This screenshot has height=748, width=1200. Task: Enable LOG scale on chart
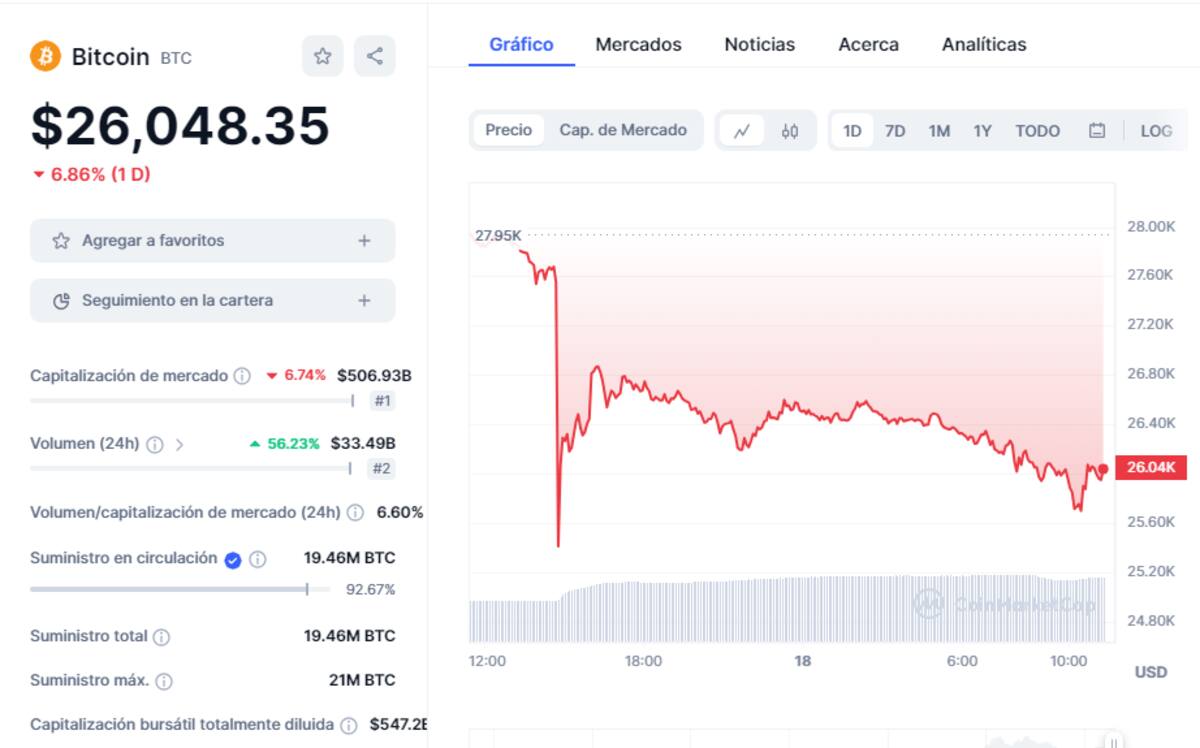pos(1156,131)
